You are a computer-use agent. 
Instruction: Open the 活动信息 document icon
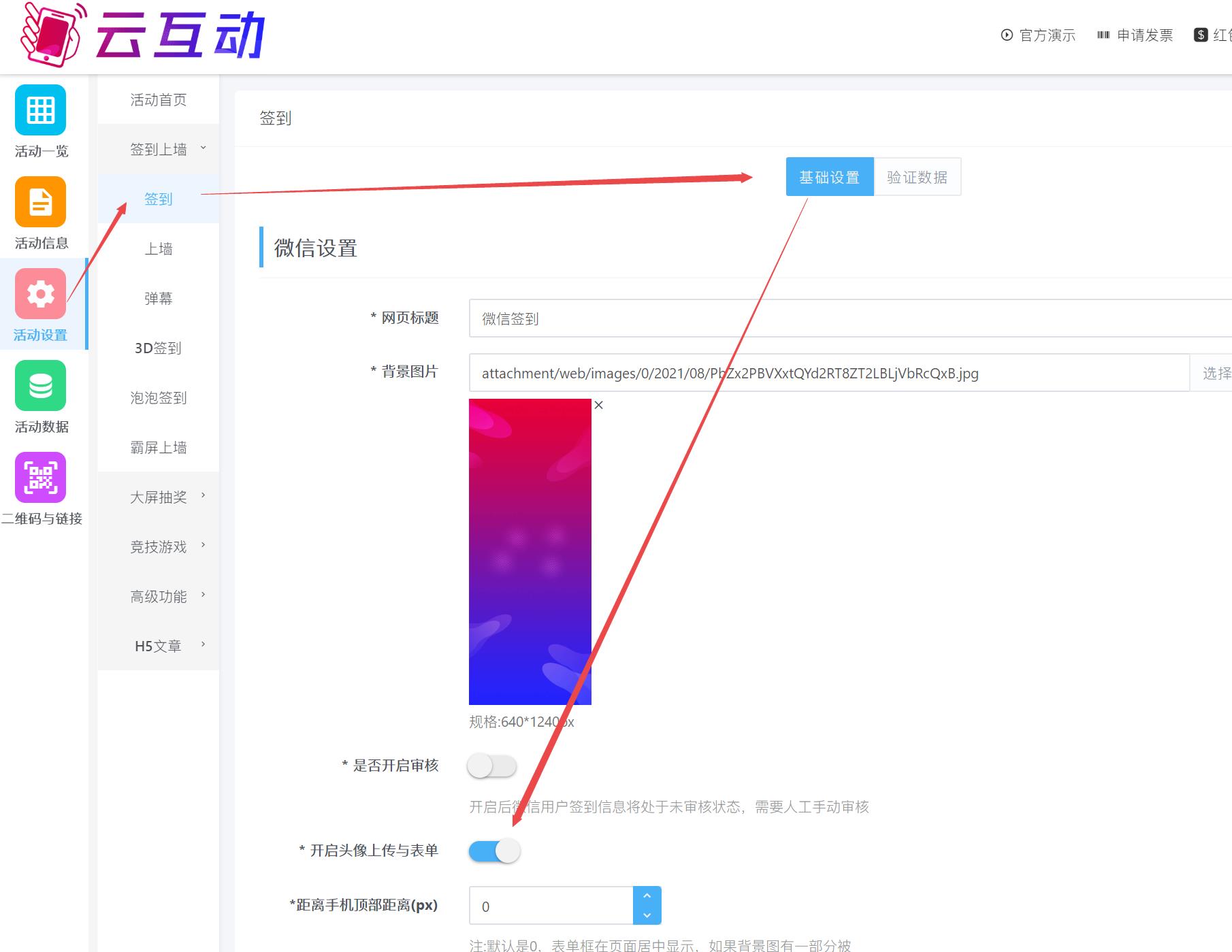tap(40, 202)
